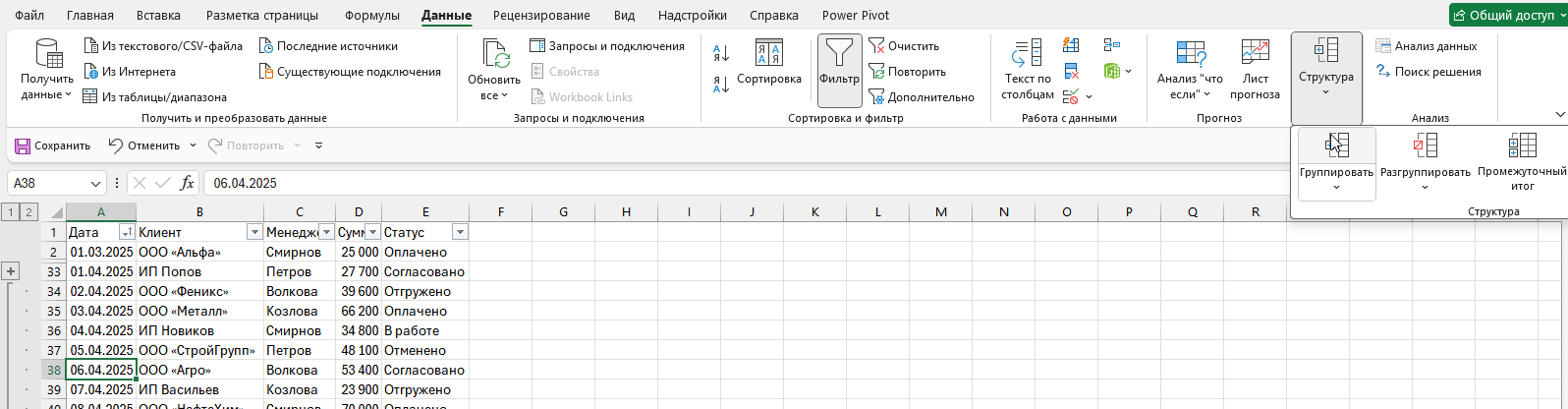Click the Фильтр funnel button
This screenshot has width=1568, height=409.
(x=839, y=61)
